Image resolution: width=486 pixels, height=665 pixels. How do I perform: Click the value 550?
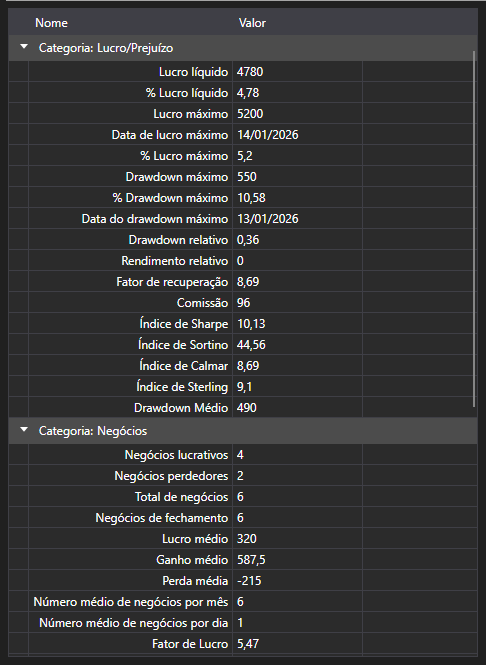coord(247,177)
